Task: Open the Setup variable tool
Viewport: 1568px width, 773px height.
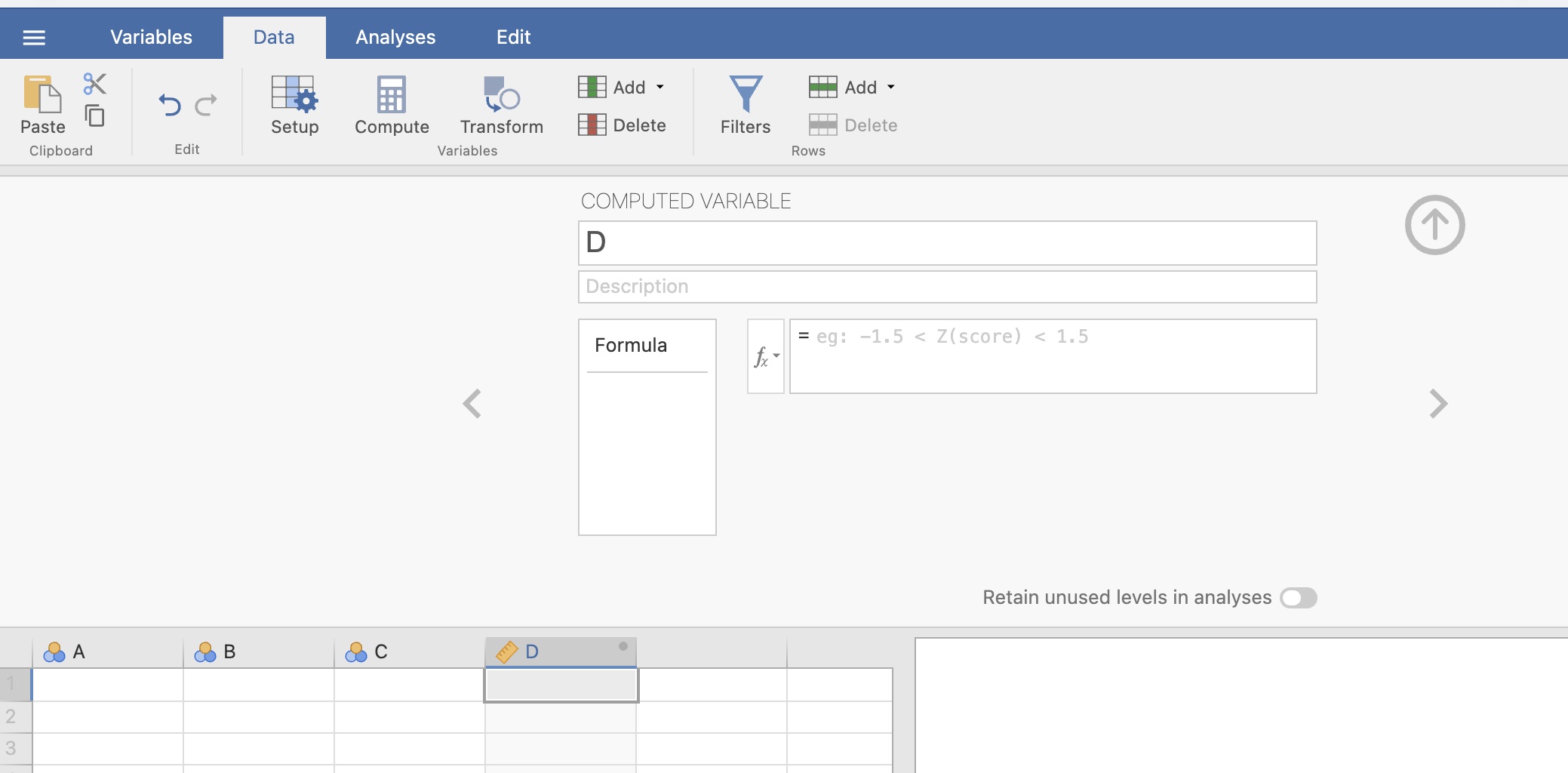Action: [294, 105]
